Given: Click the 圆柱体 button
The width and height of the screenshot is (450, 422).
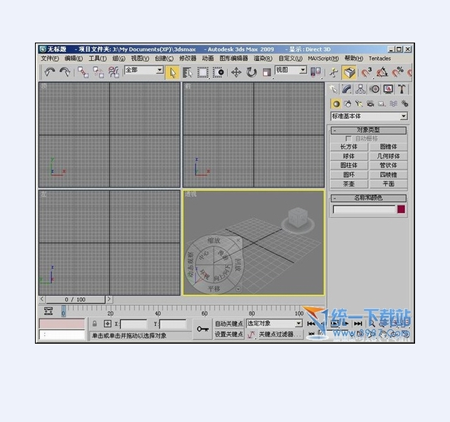Looking at the screenshot, I should 349,165.
